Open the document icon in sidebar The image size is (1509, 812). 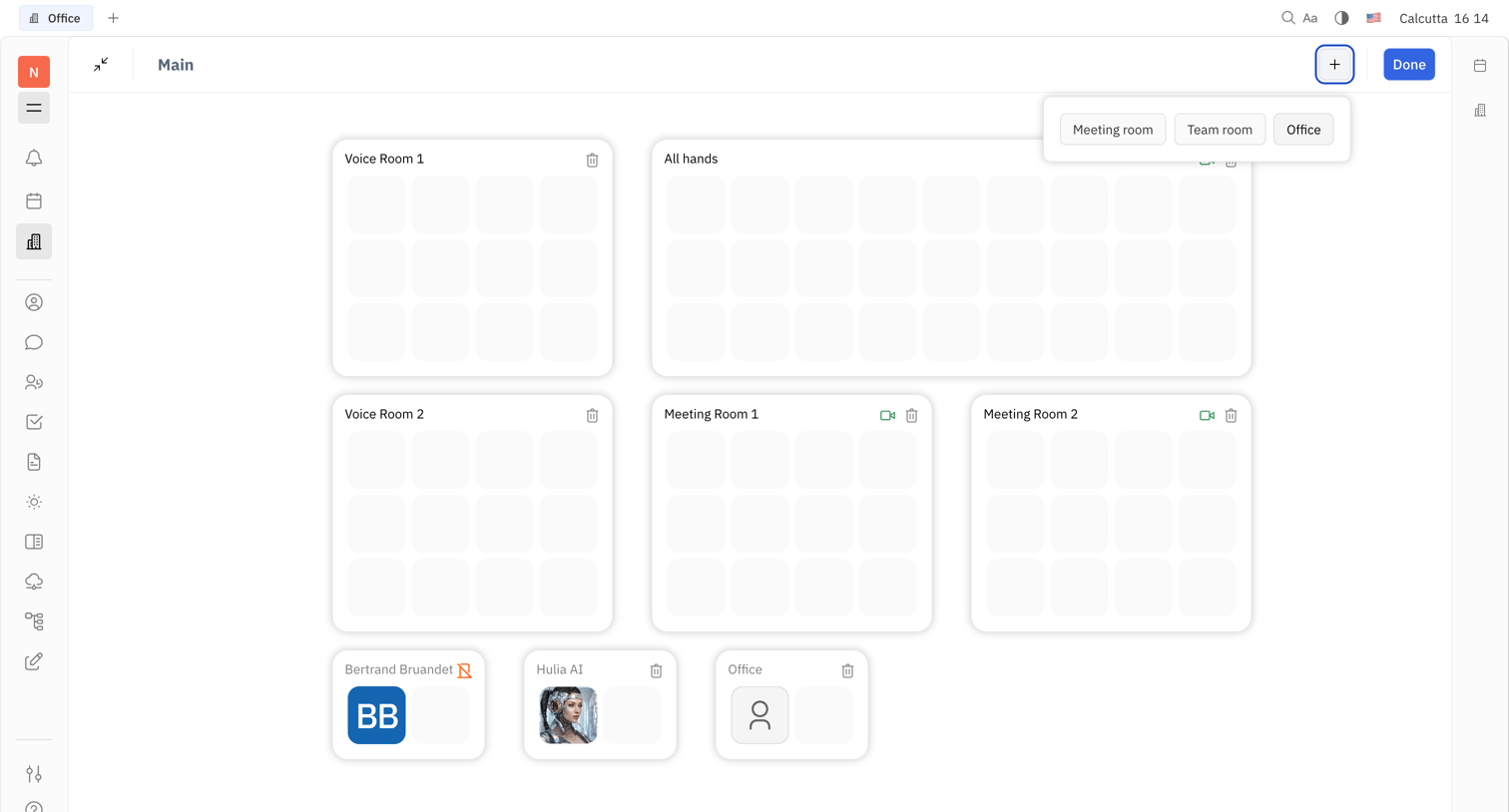tap(34, 462)
